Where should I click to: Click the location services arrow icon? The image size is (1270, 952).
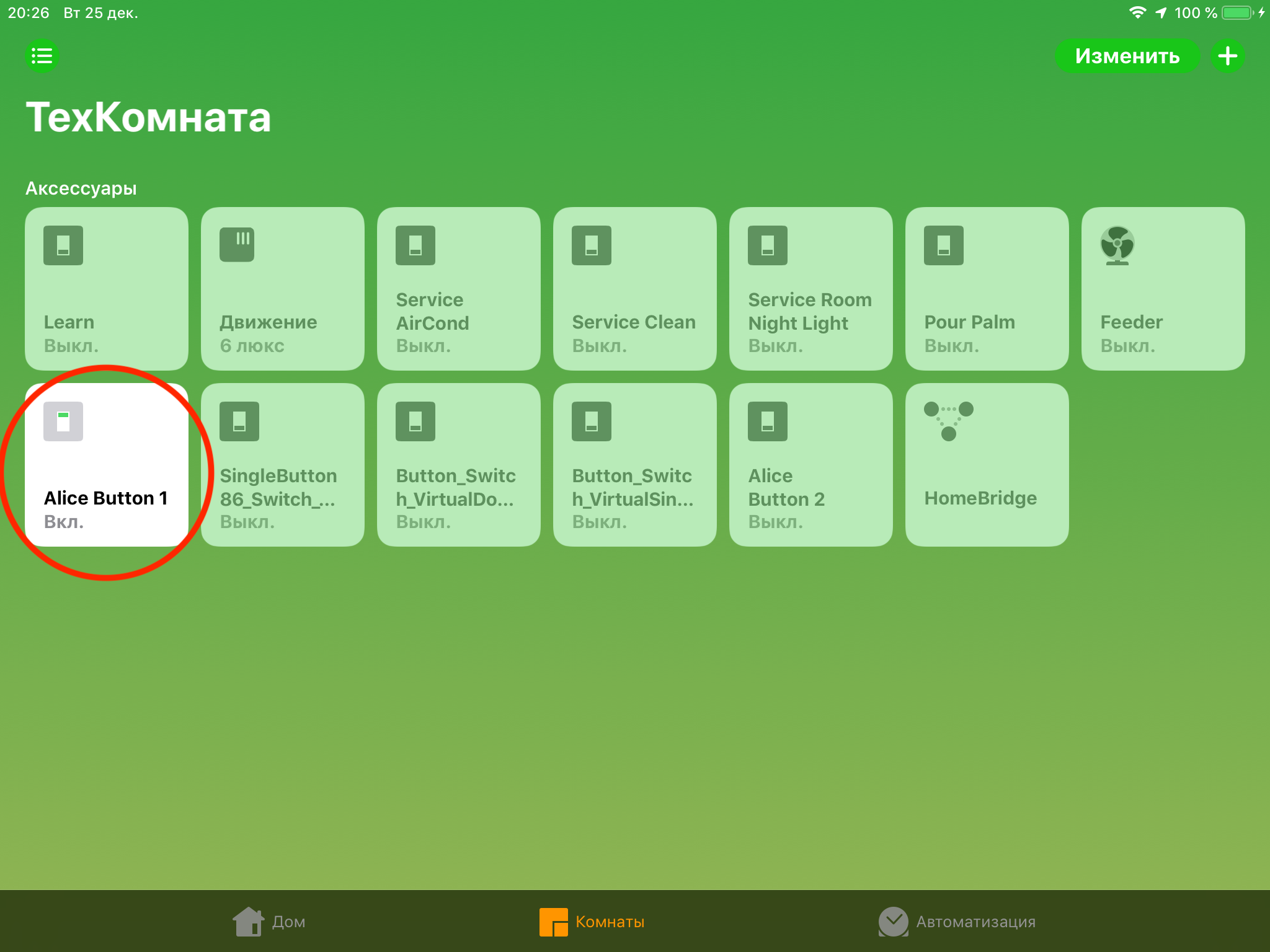point(1161,12)
